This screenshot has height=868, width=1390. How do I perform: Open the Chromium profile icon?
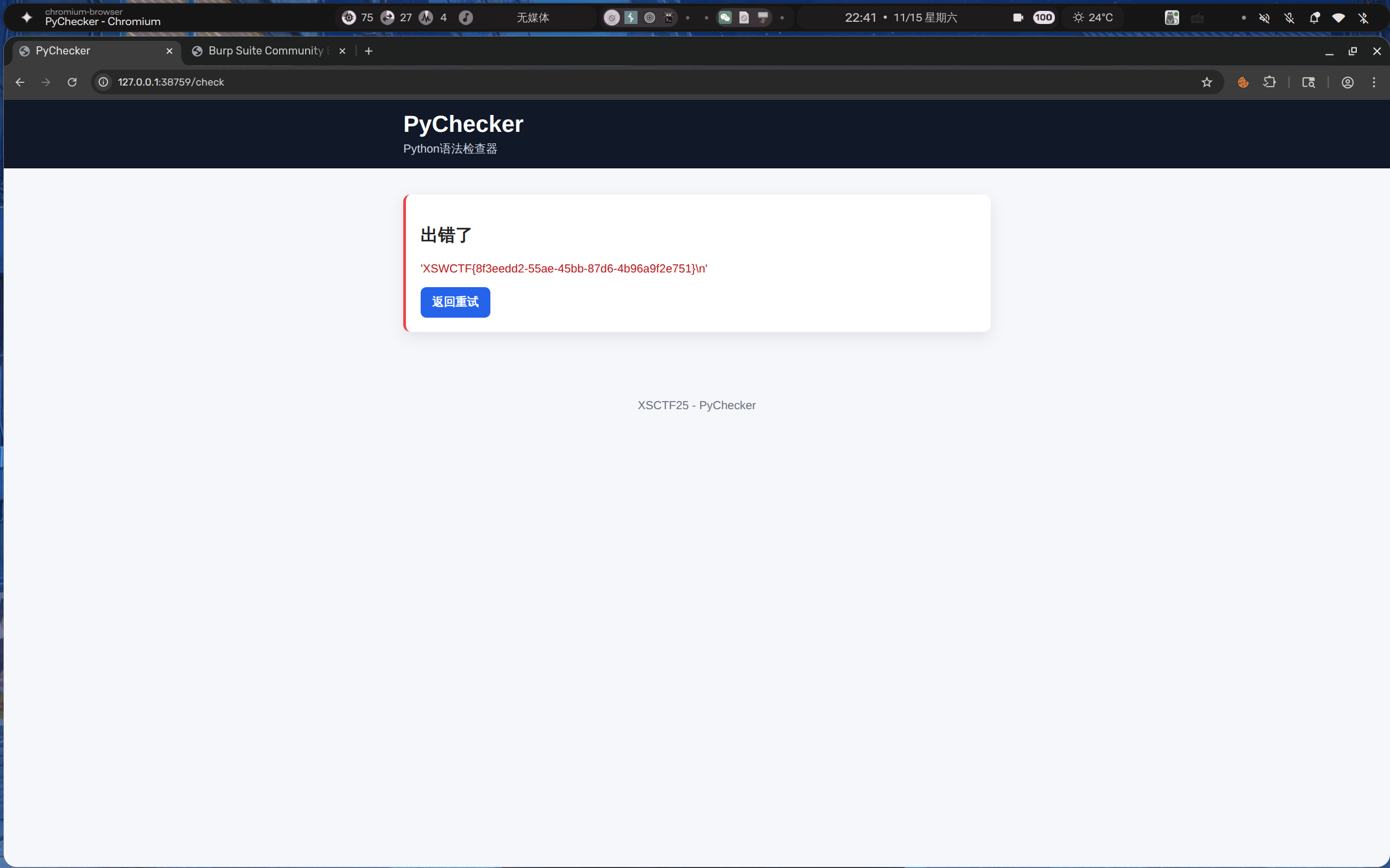1347,82
